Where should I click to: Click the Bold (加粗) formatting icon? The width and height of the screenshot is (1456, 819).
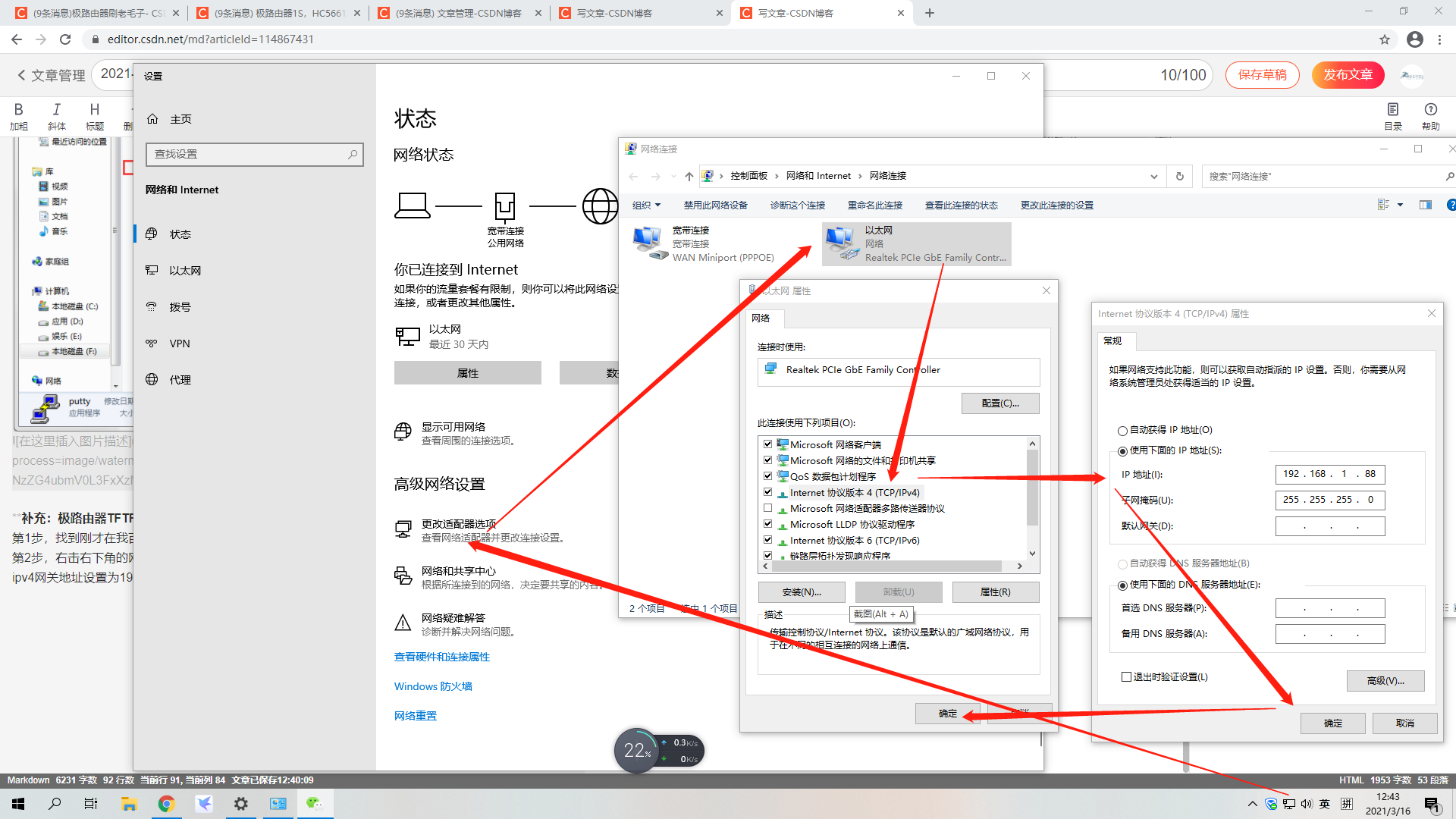point(18,110)
